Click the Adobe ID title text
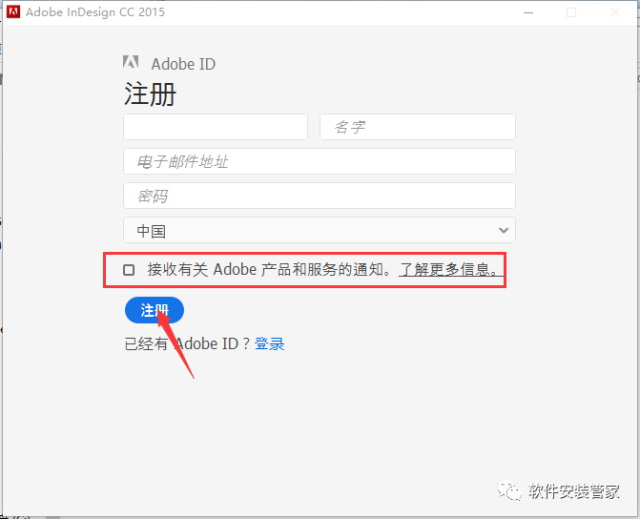640x519 pixels. point(183,64)
